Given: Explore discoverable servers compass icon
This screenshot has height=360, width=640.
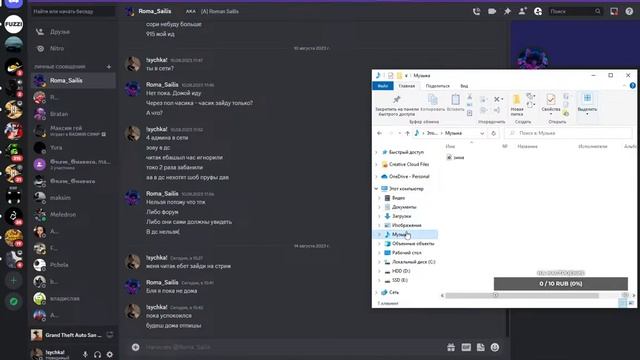Looking at the screenshot, I should point(13,302).
